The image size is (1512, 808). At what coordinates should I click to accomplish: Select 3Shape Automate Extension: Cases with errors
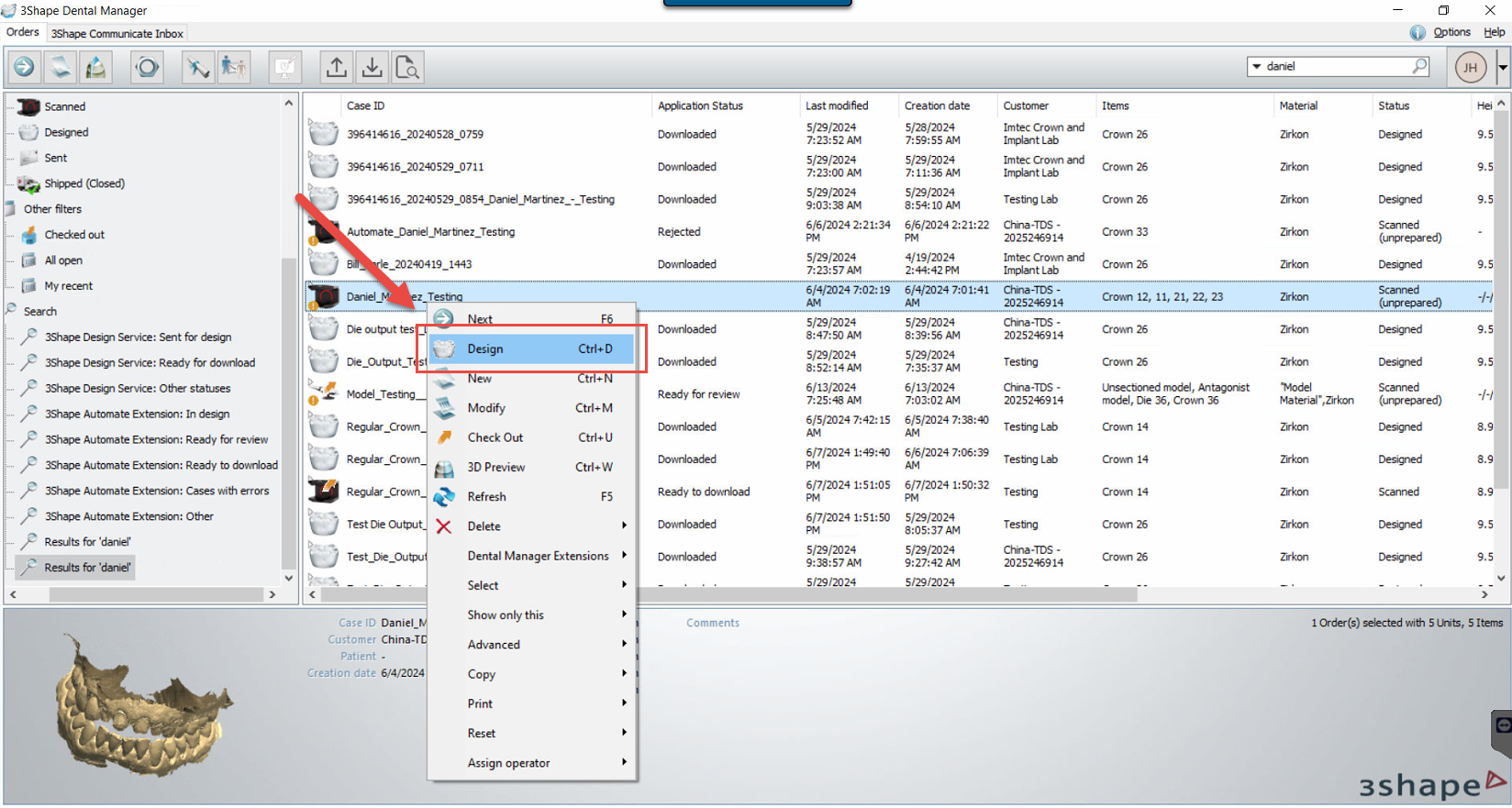(x=157, y=491)
